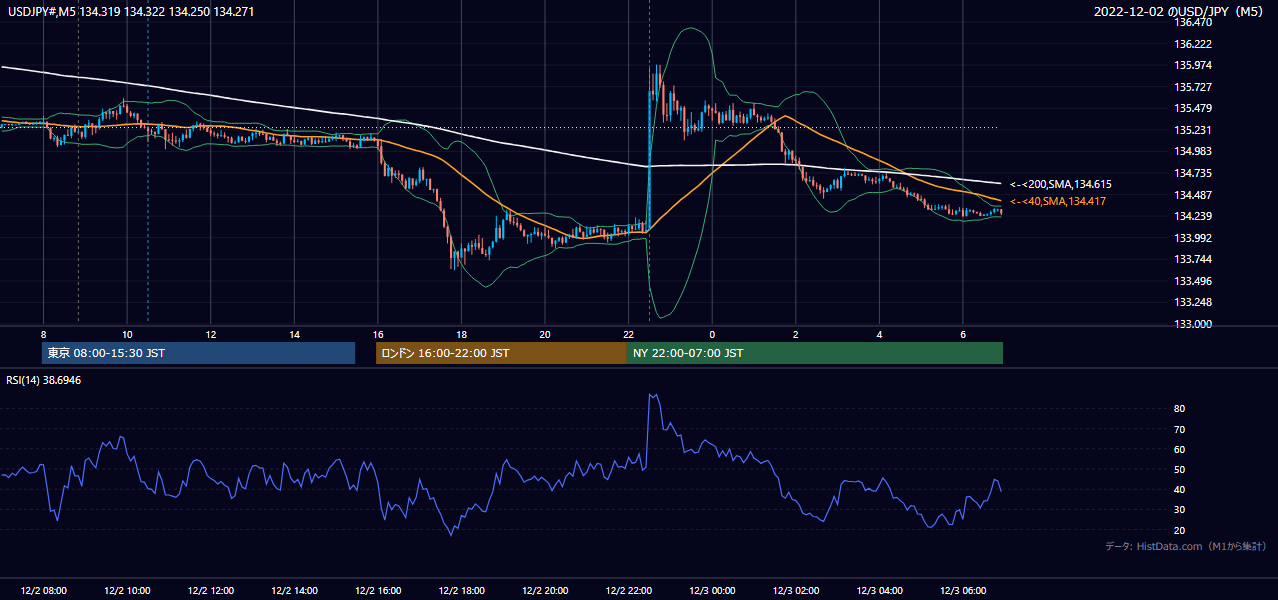Image resolution: width=1278 pixels, height=600 pixels.
Task: Click RSI scale value 70
Action: pyautogui.click(x=1180, y=429)
